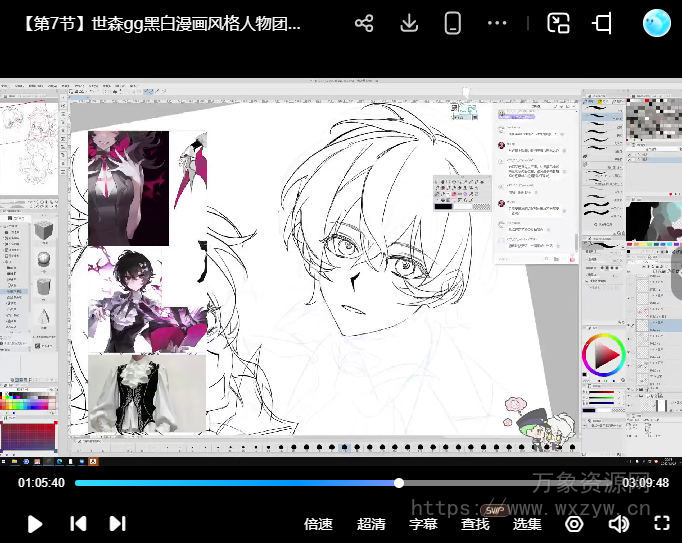Viewport: 682px width, 543px height.
Task: Toggle fullscreen mode
Action: click(x=661, y=523)
